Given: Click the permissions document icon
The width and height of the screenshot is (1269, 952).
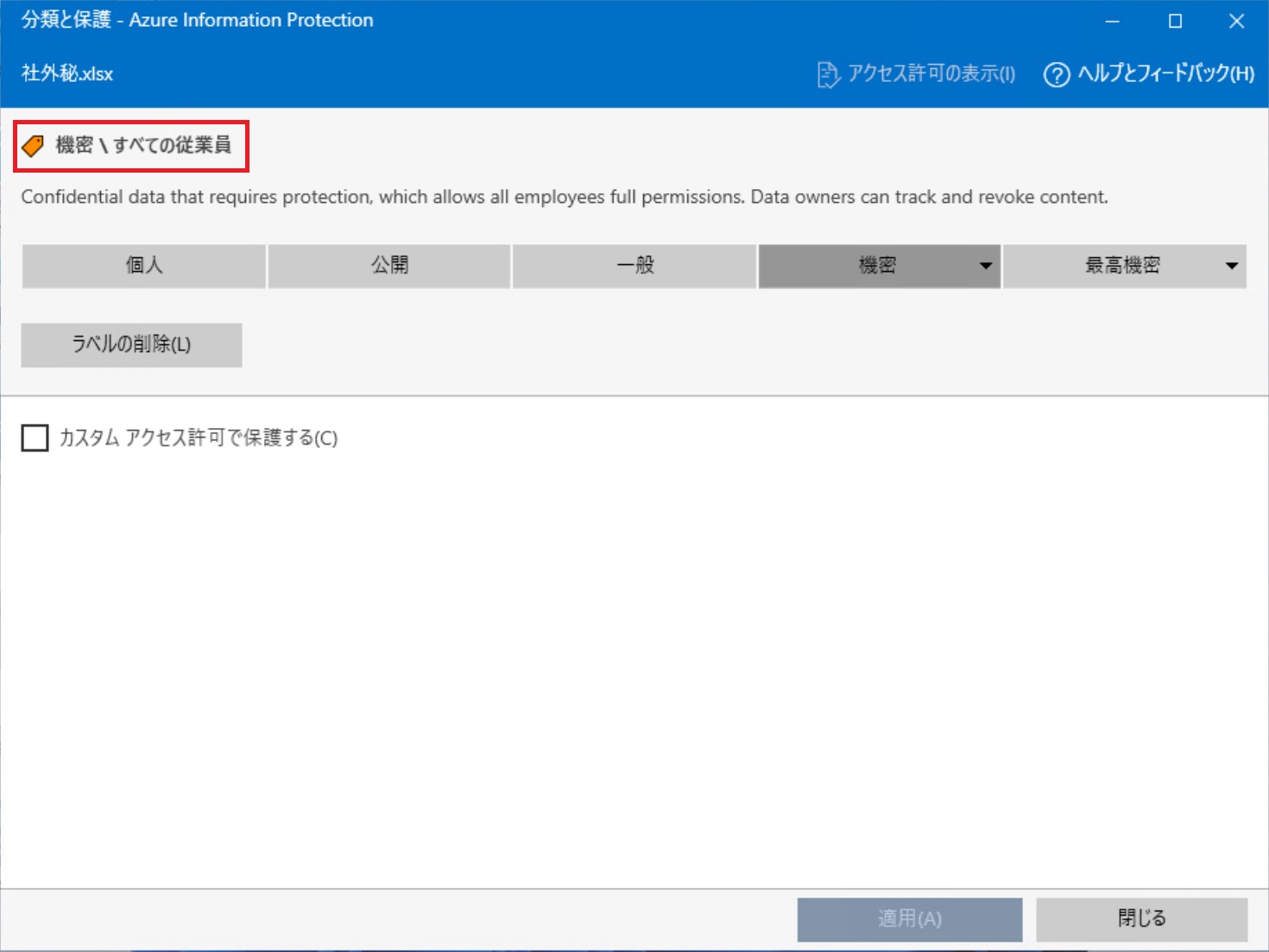Looking at the screenshot, I should [828, 75].
